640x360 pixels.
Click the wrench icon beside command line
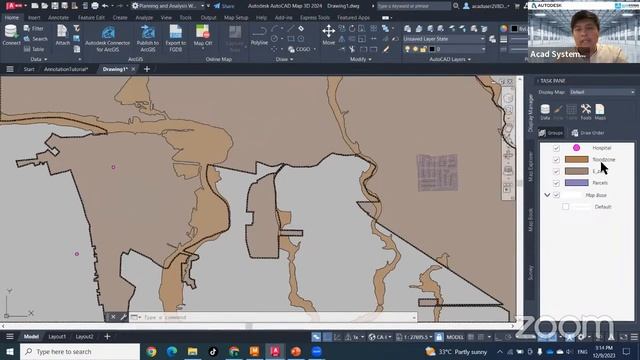tap(124, 317)
